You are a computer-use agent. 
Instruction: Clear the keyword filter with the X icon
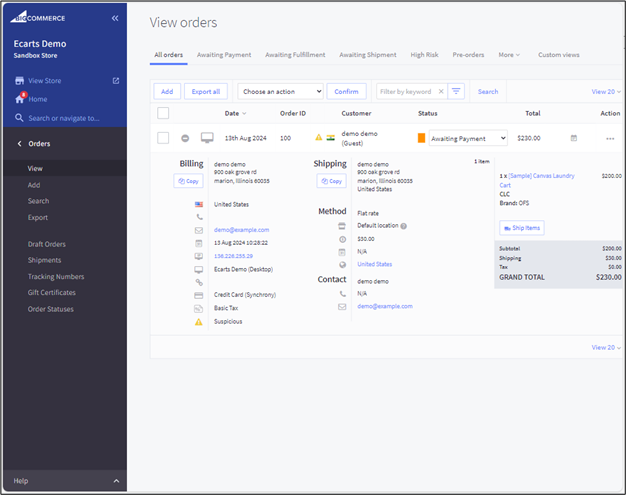pyautogui.click(x=441, y=91)
